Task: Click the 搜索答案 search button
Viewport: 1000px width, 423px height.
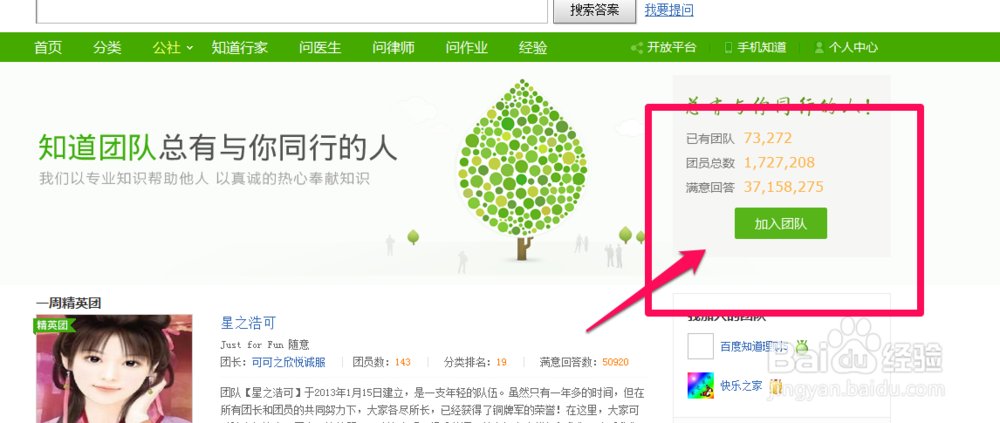Action: 594,11
